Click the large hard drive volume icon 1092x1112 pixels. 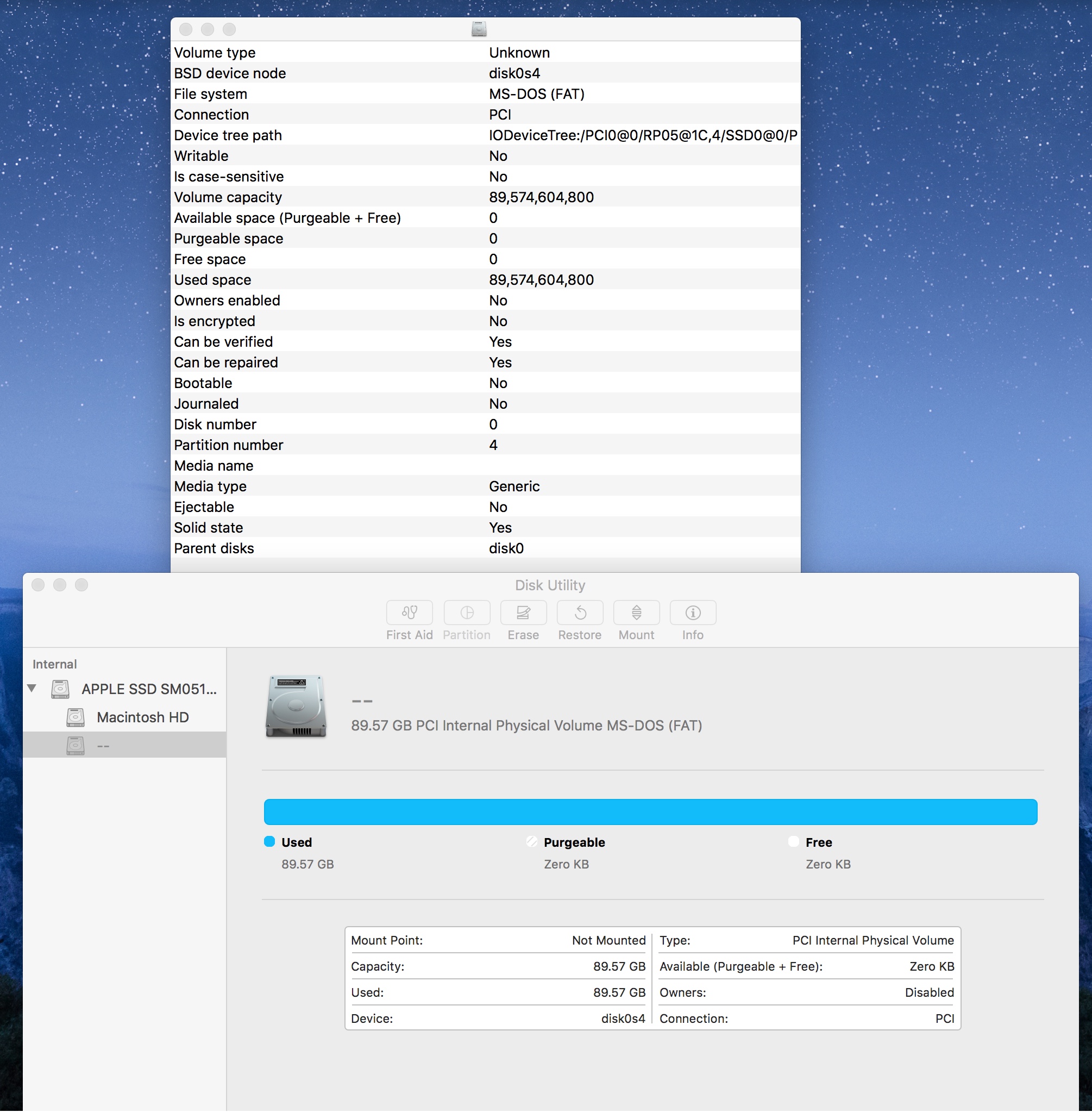click(296, 706)
